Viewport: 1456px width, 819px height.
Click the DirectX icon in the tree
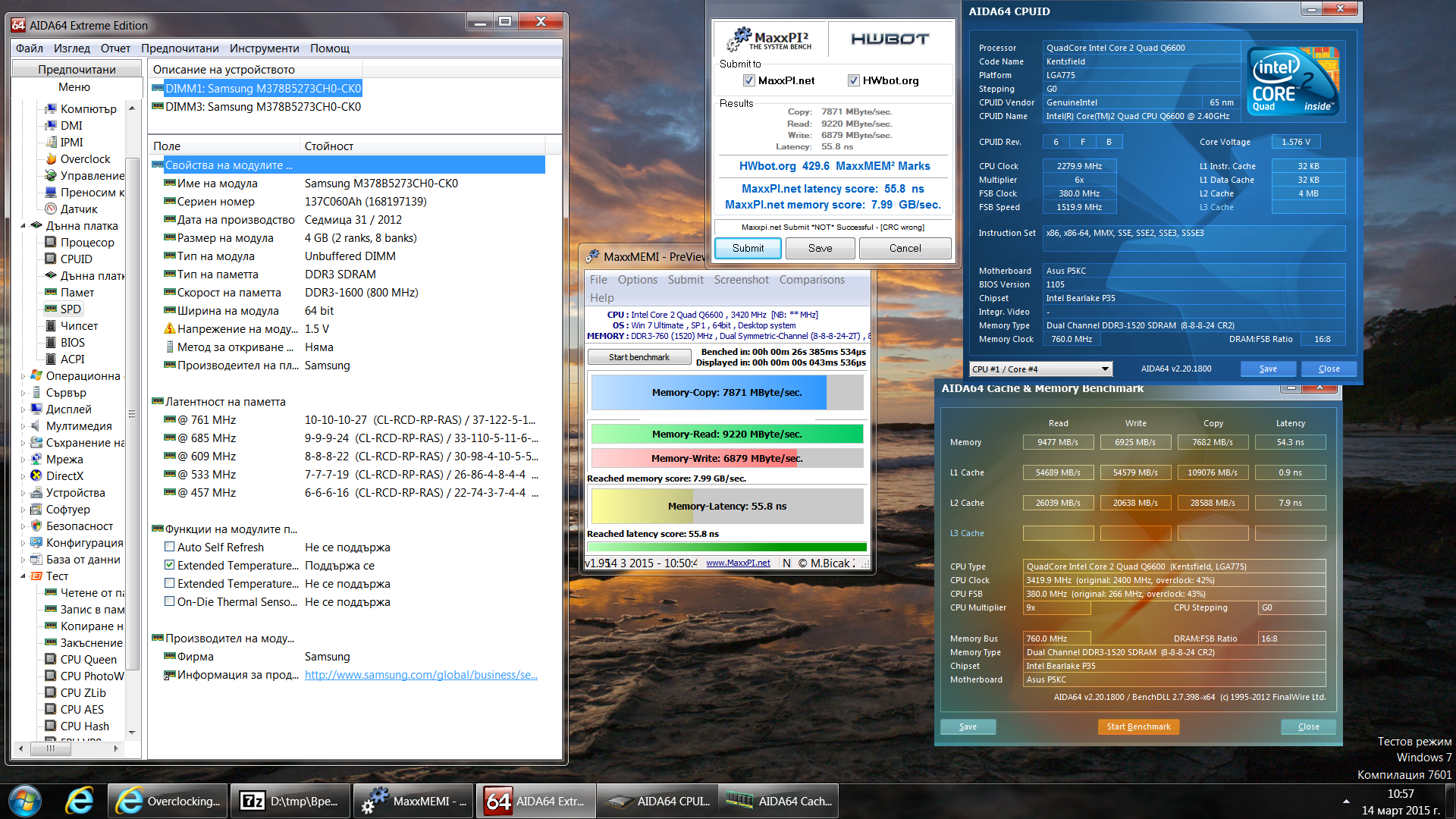click(36, 476)
